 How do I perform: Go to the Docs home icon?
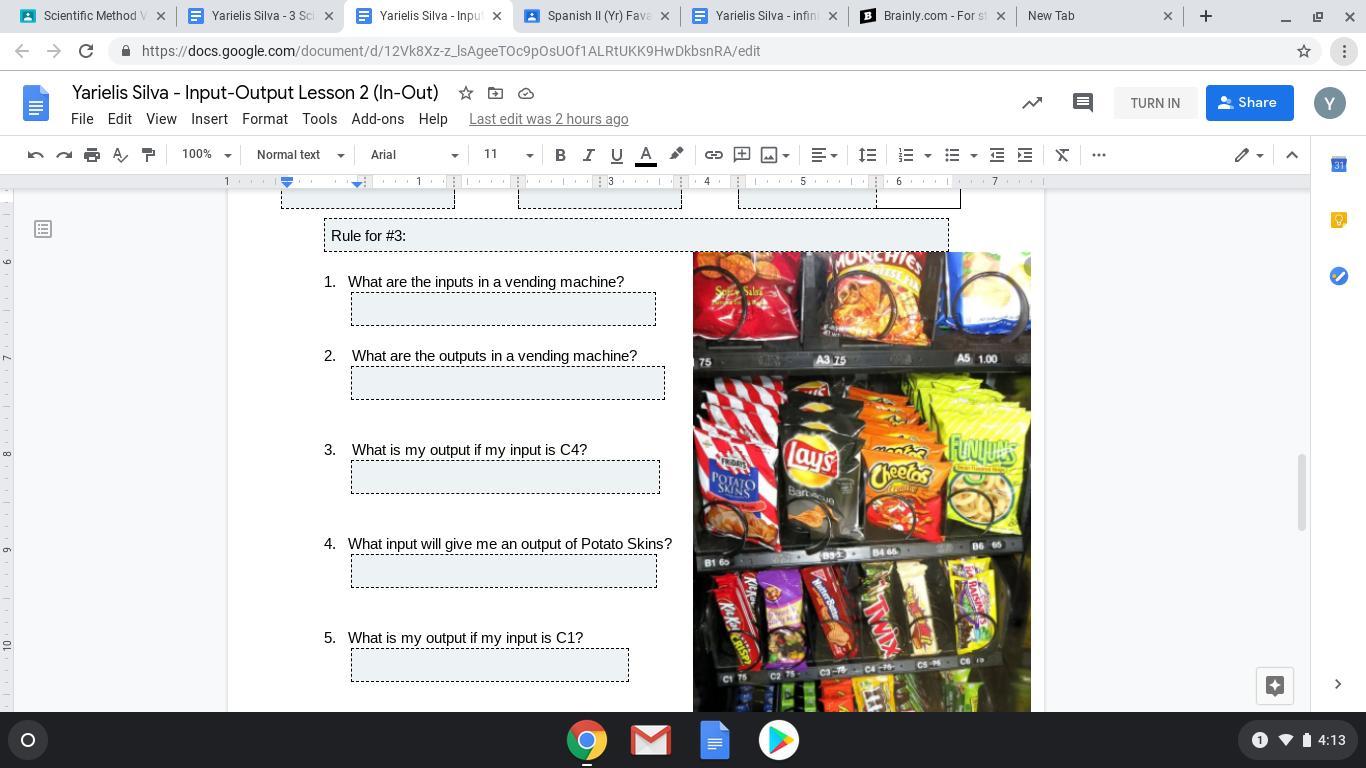pos(36,103)
